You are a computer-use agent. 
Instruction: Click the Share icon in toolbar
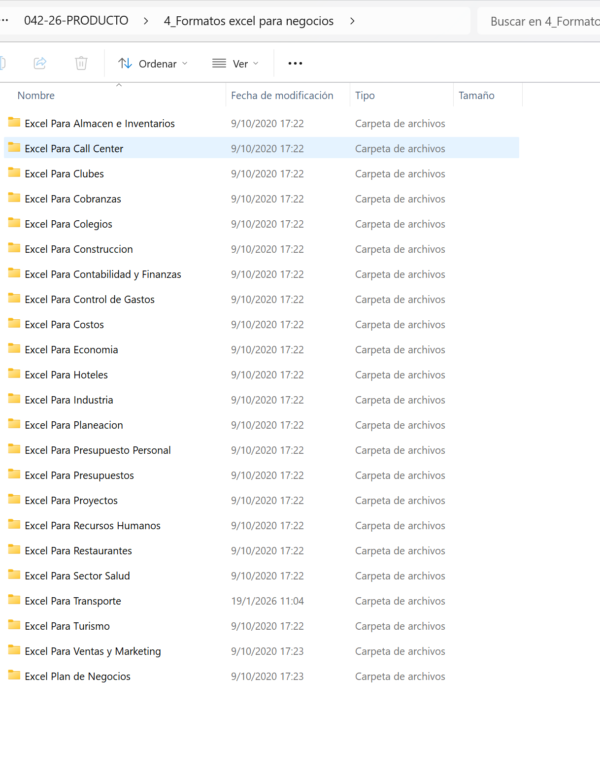tap(40, 63)
